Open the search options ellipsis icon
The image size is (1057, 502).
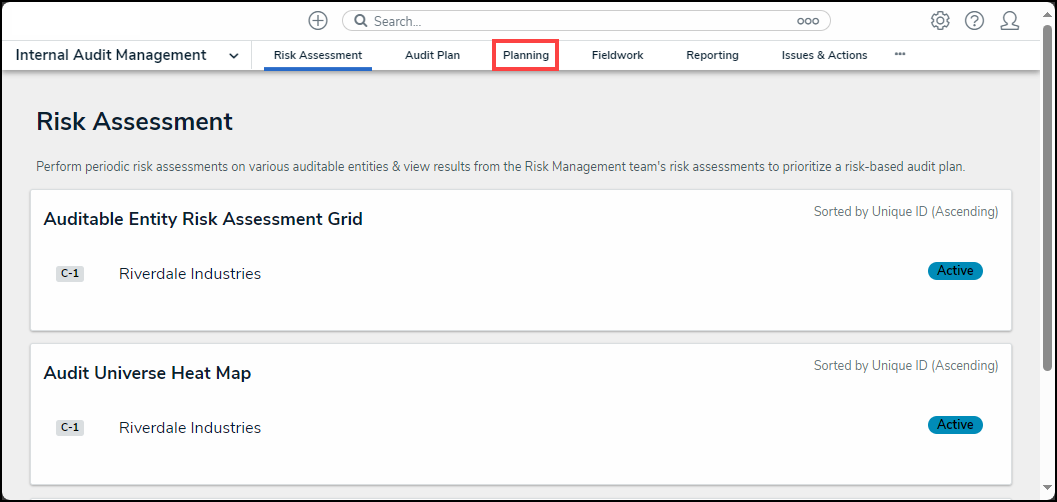tap(807, 21)
